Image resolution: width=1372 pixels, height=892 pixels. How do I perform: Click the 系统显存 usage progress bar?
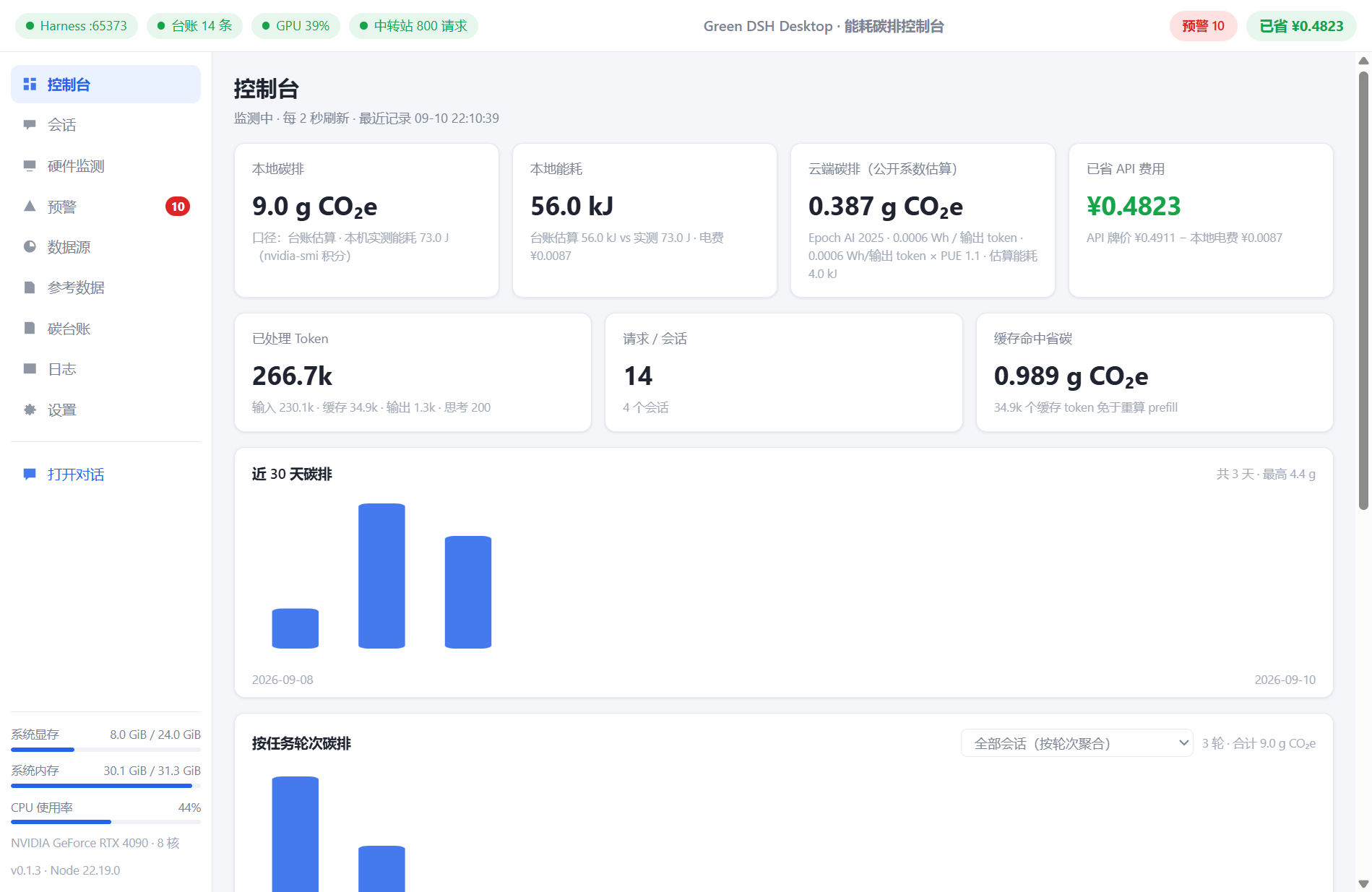pyautogui.click(x=105, y=750)
